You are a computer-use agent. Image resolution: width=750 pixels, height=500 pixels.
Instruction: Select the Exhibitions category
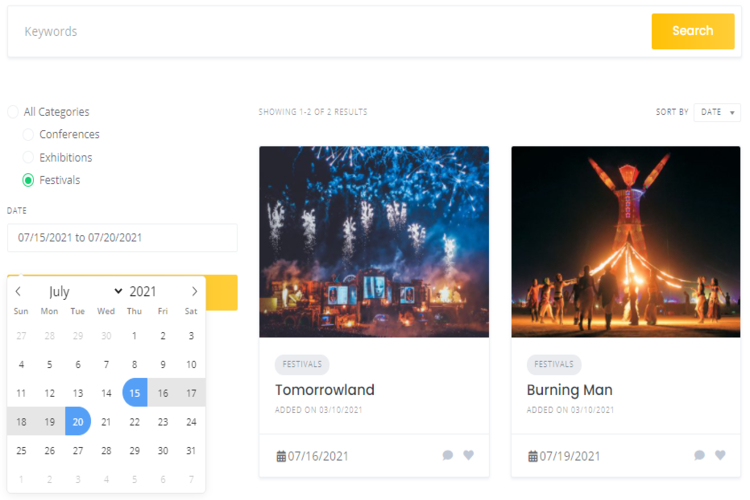tap(28, 157)
